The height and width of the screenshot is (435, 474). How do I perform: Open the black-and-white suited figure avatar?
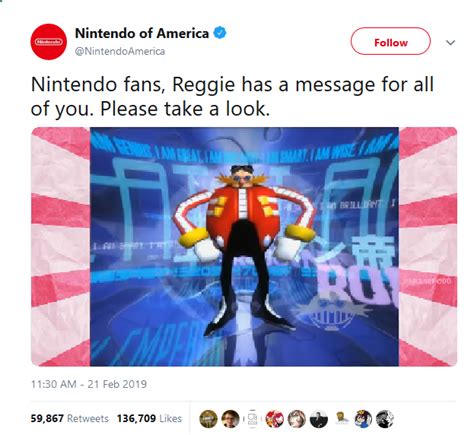tap(319, 419)
